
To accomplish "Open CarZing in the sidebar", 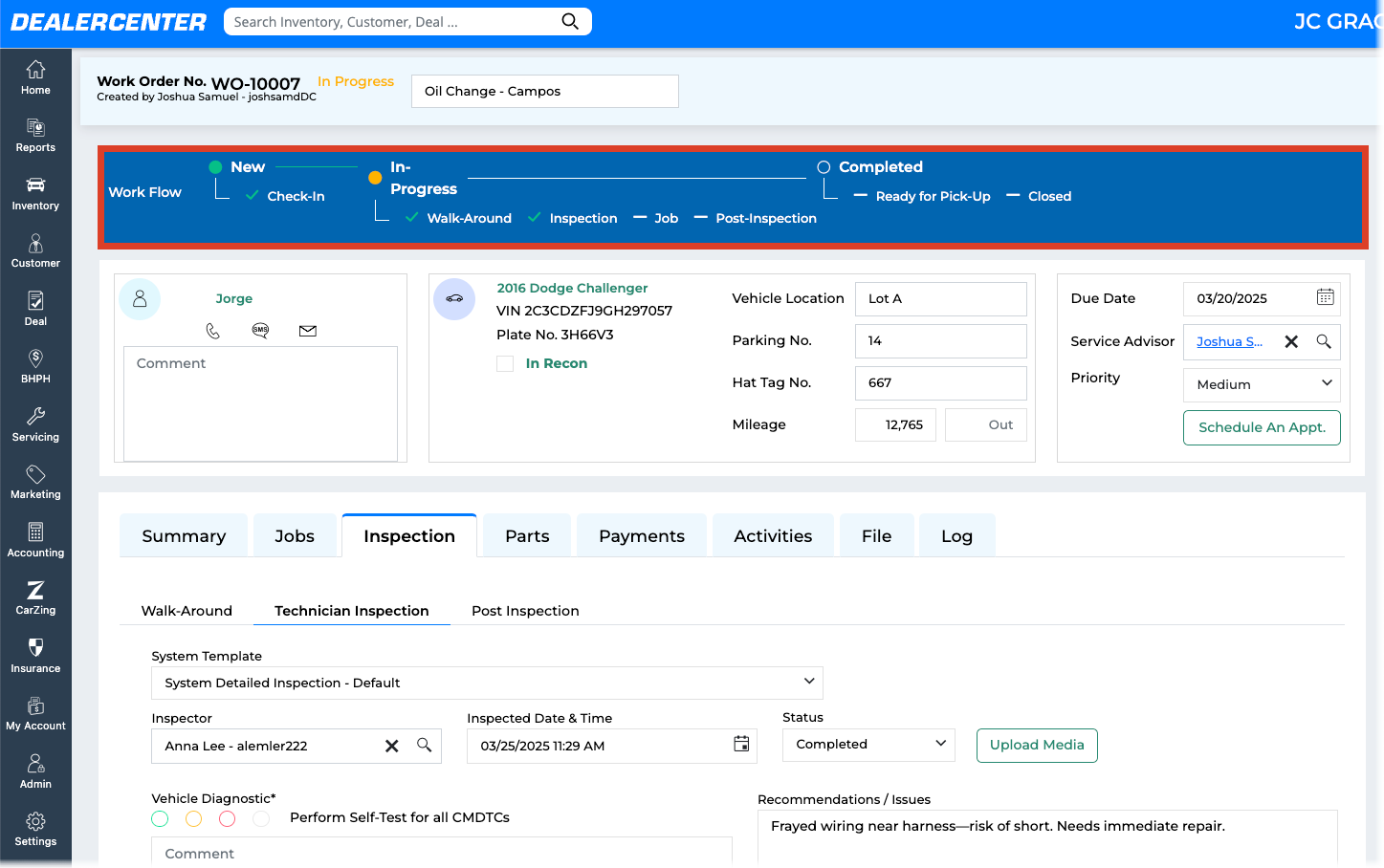I will pos(35,598).
